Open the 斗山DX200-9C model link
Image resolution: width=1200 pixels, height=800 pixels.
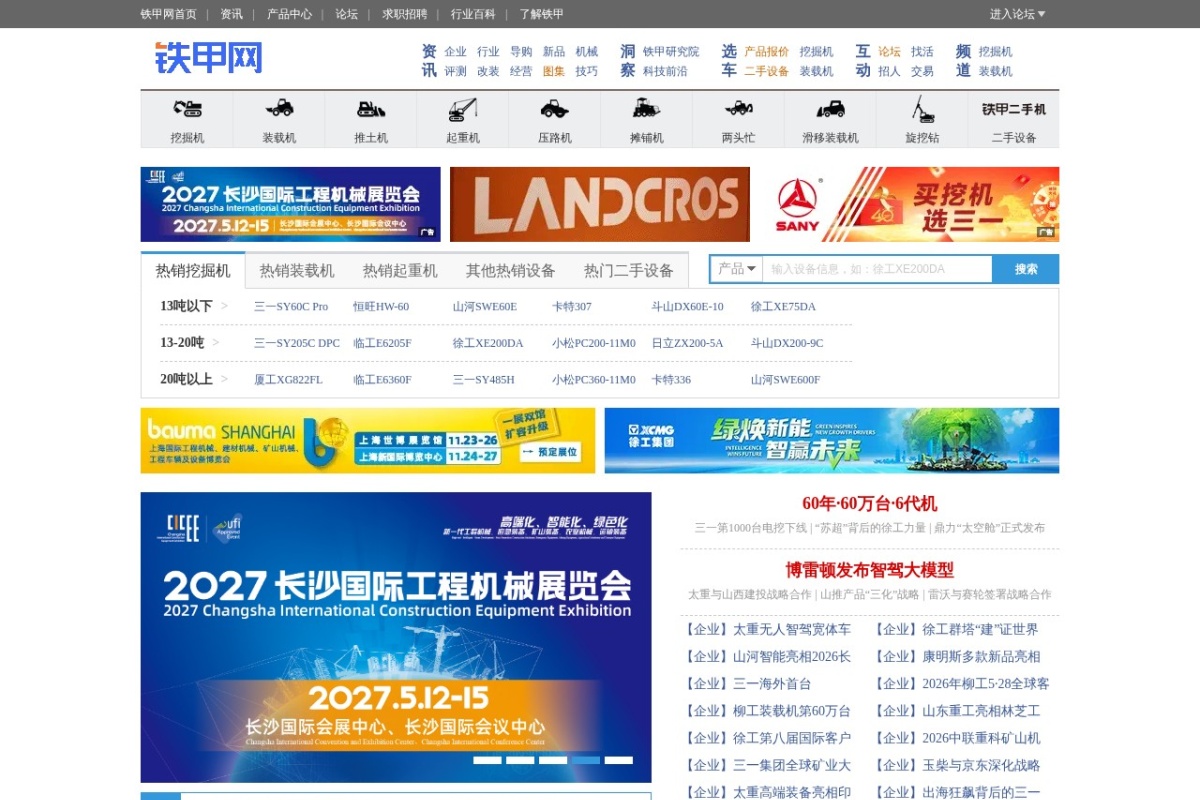tap(787, 343)
